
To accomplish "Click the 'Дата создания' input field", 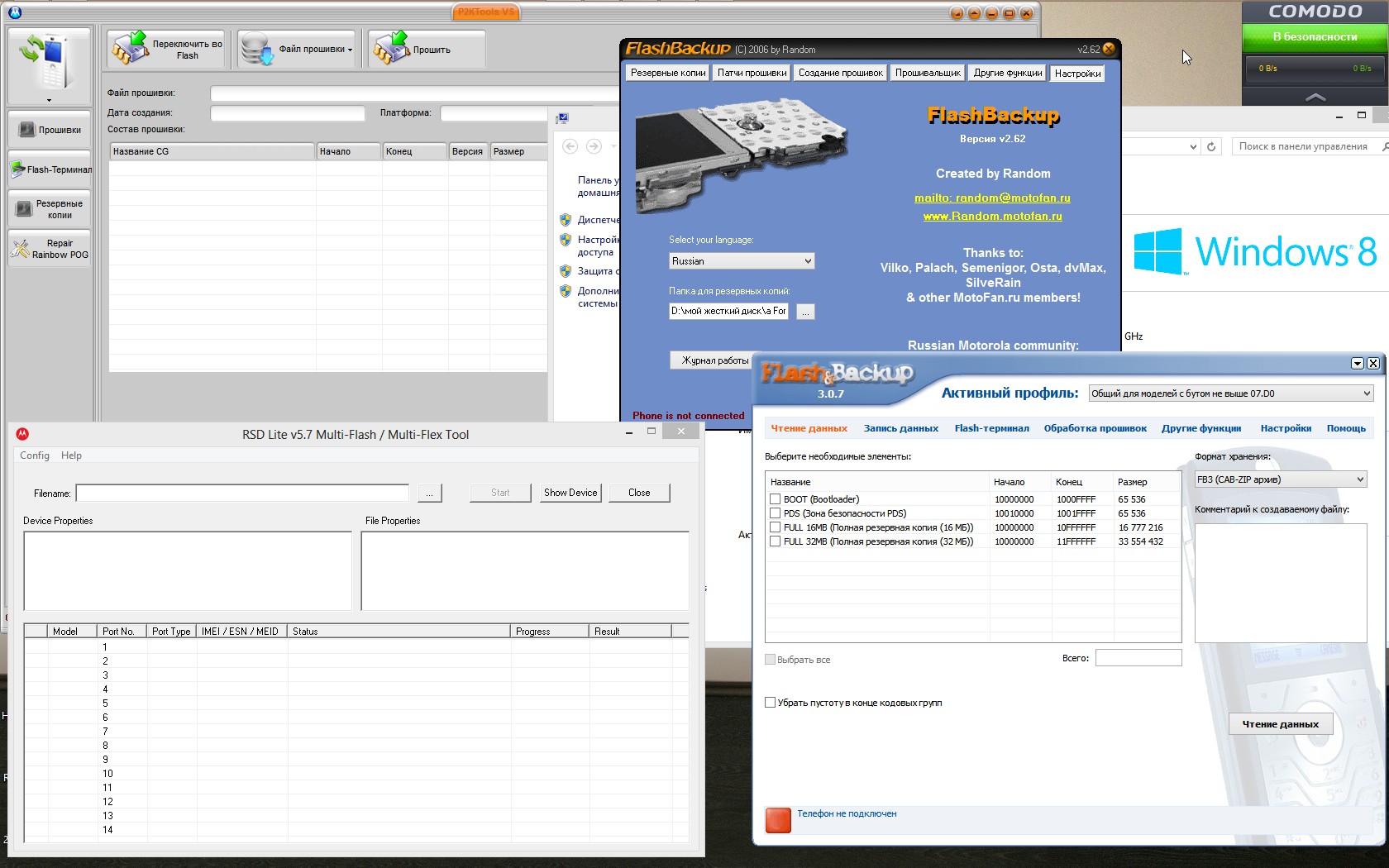I will pos(288,113).
